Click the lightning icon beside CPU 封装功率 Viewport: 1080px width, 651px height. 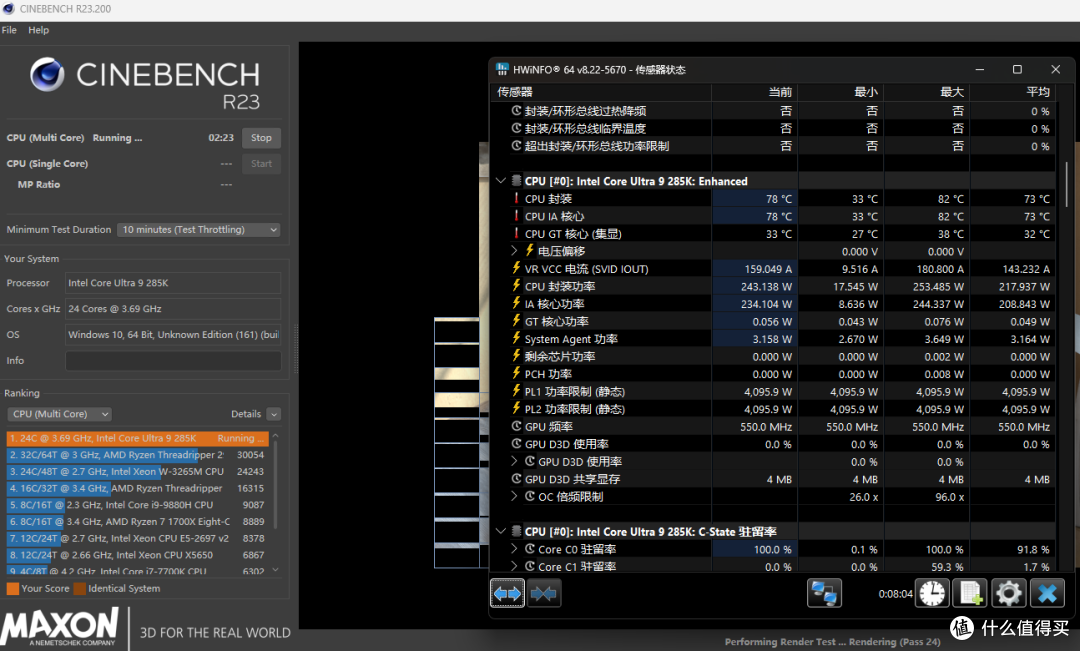[x=516, y=286]
